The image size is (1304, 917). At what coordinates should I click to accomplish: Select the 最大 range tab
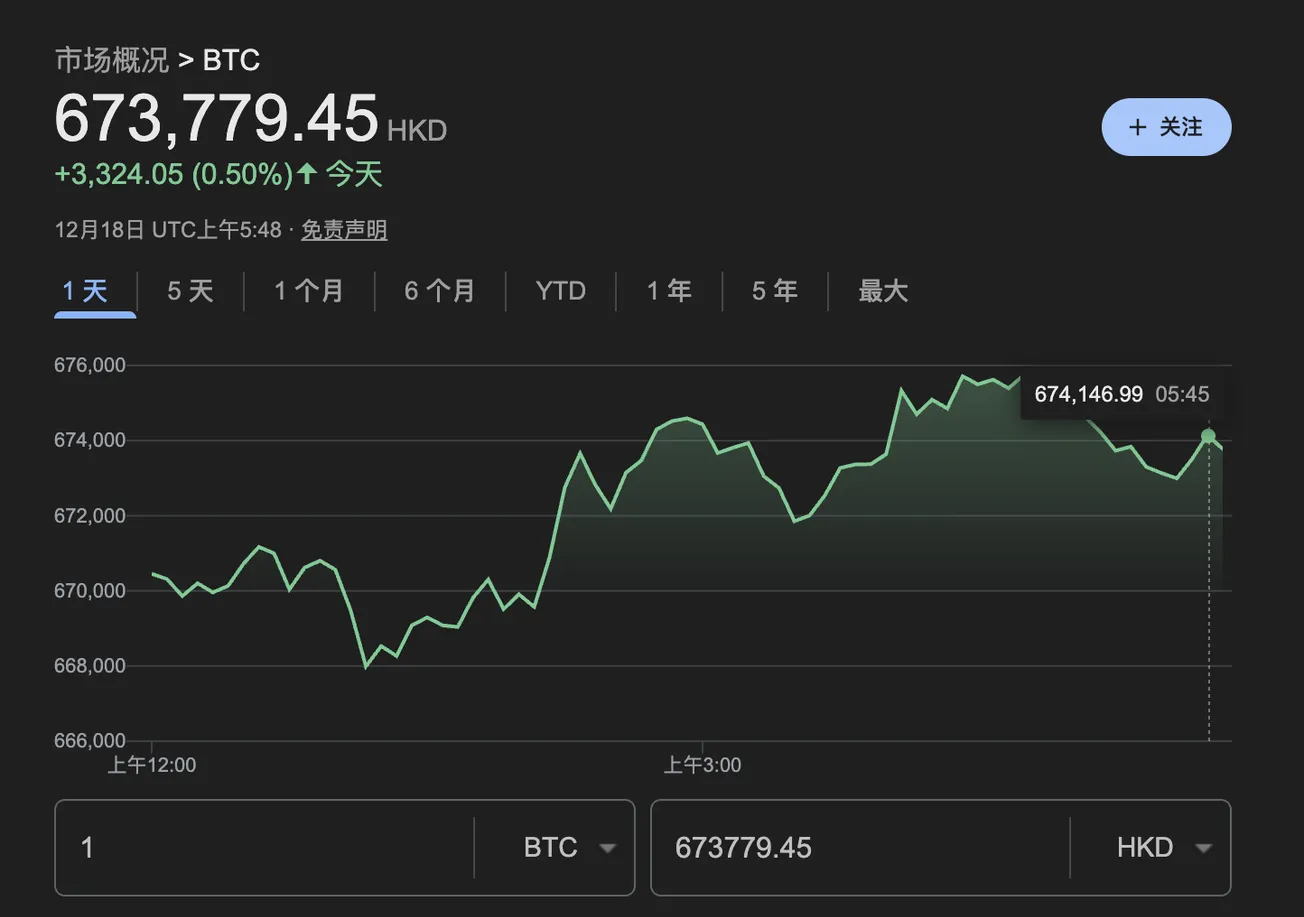[883, 292]
